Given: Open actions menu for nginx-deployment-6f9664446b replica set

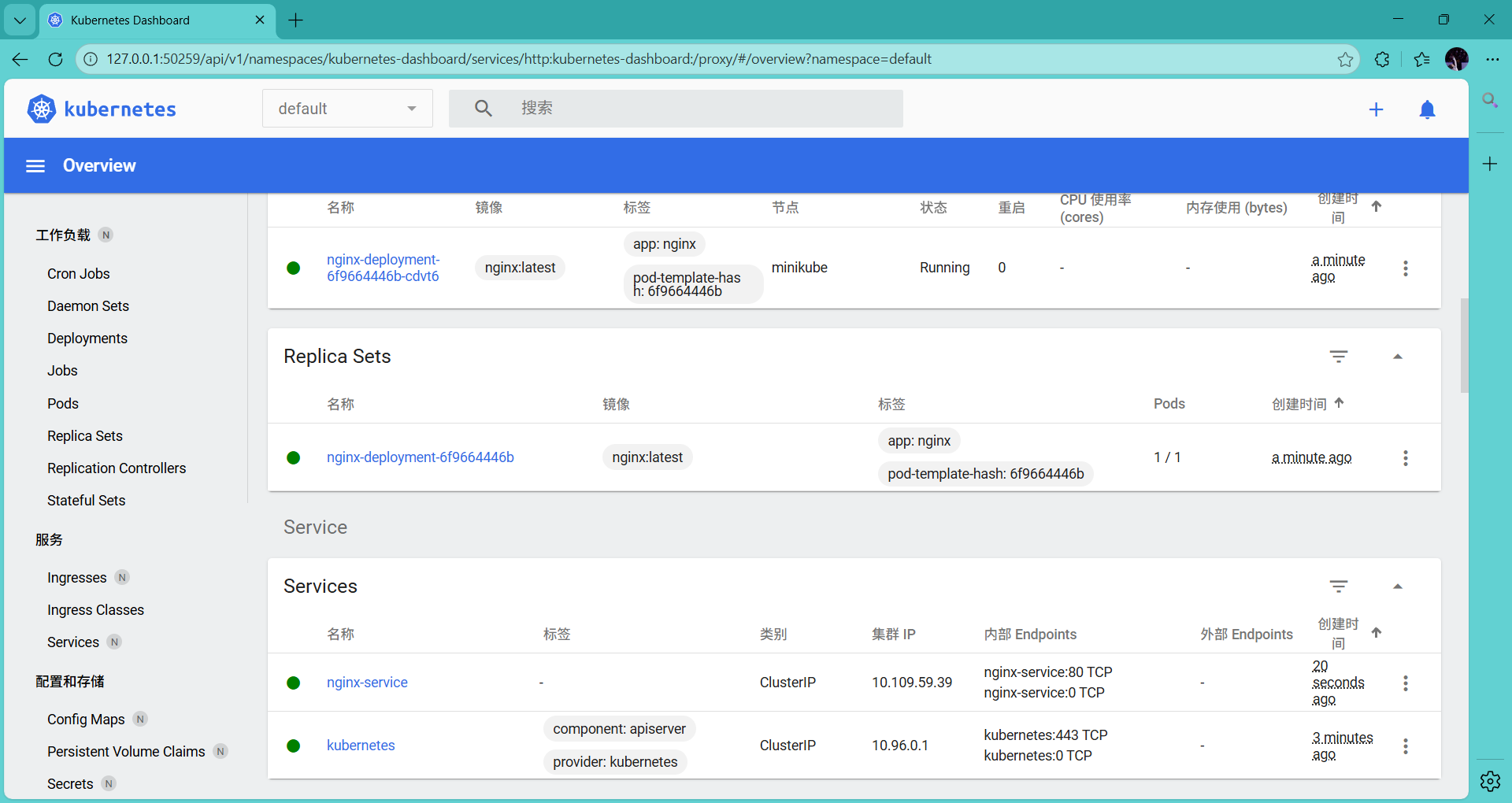Looking at the screenshot, I should [1405, 458].
